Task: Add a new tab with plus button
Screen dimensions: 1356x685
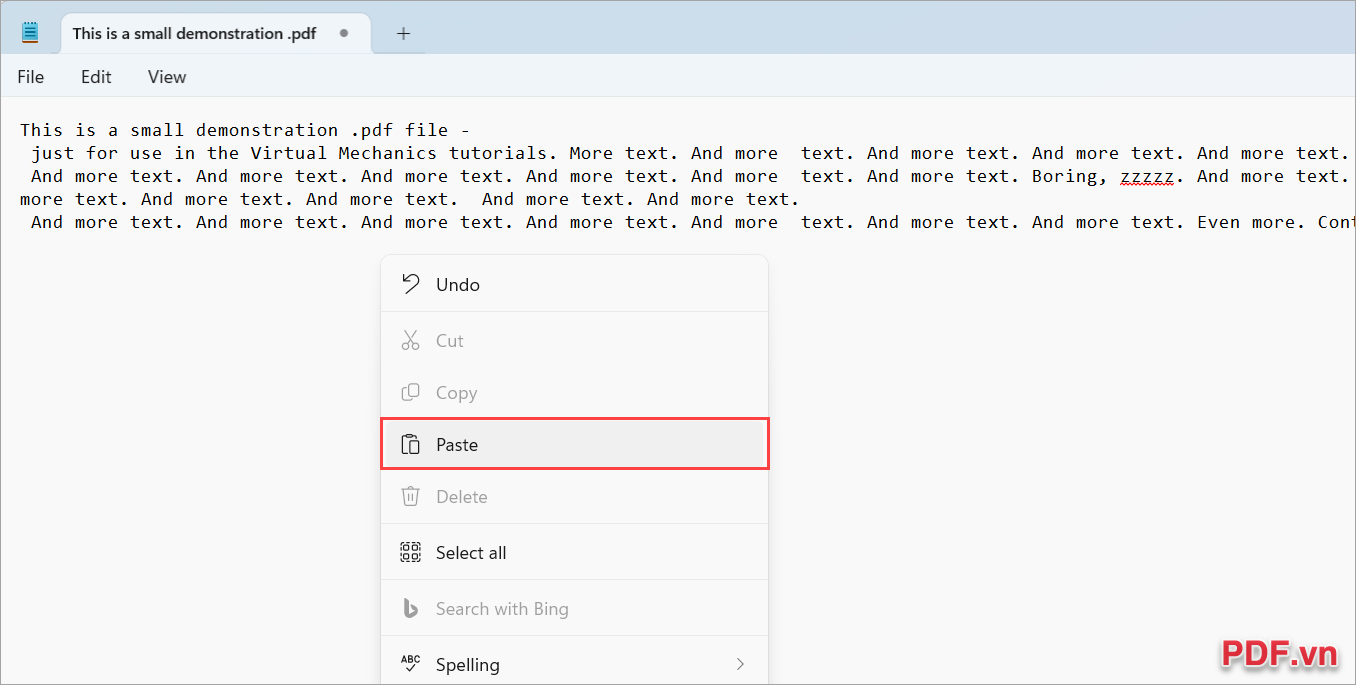Action: [x=403, y=33]
